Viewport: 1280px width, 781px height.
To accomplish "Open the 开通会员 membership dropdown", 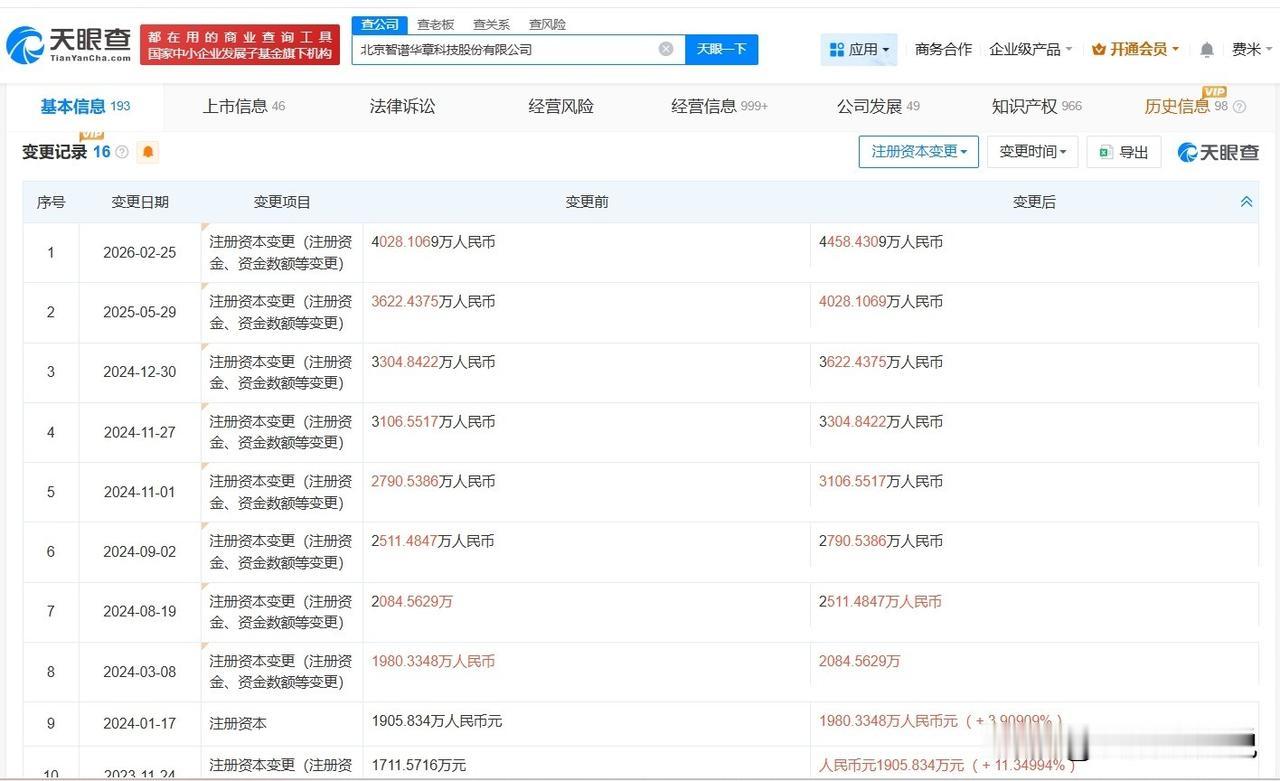I will click(1135, 49).
